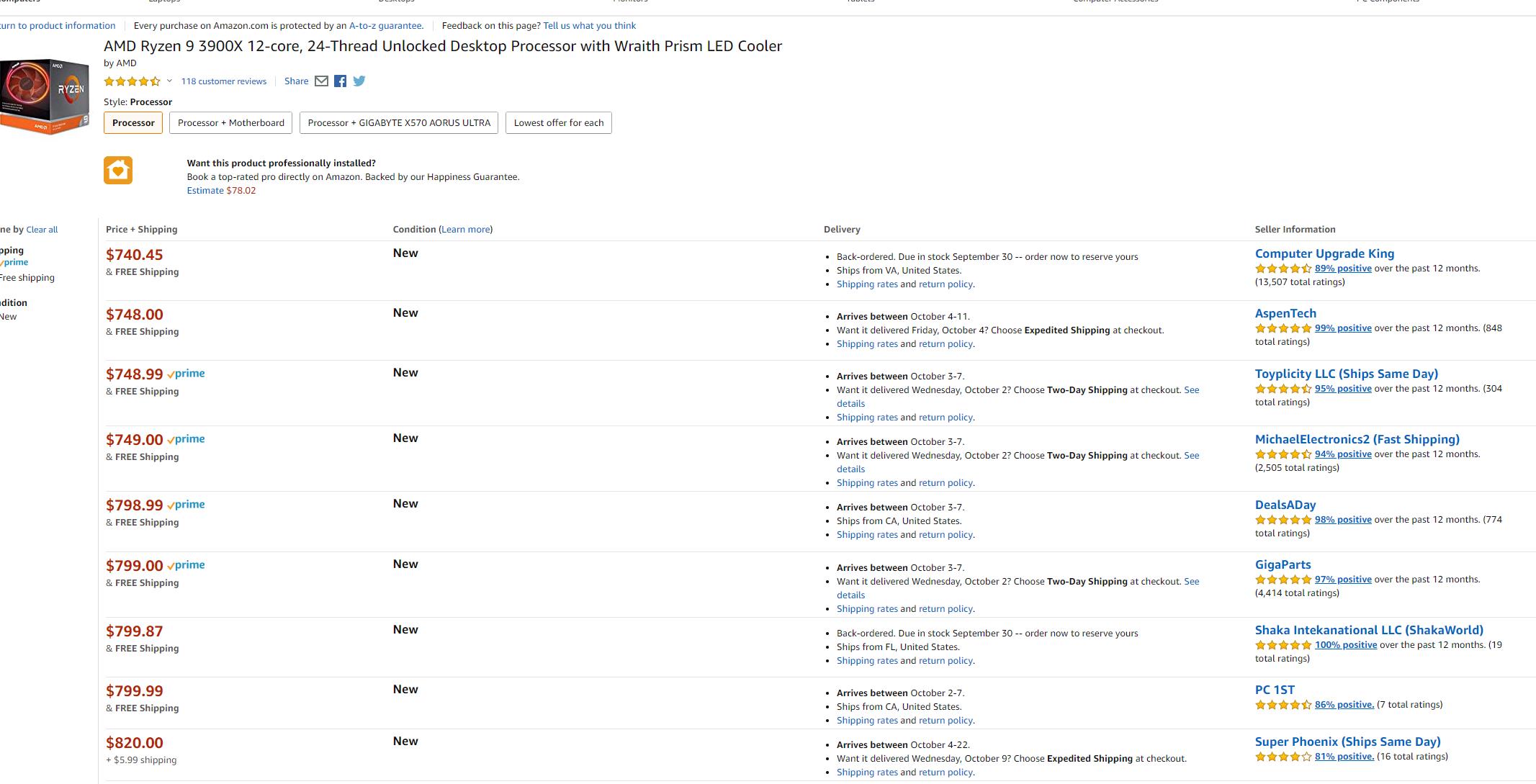Image resolution: width=1536 pixels, height=784 pixels.
Task: Open 118 customer reviews
Action: (x=224, y=81)
